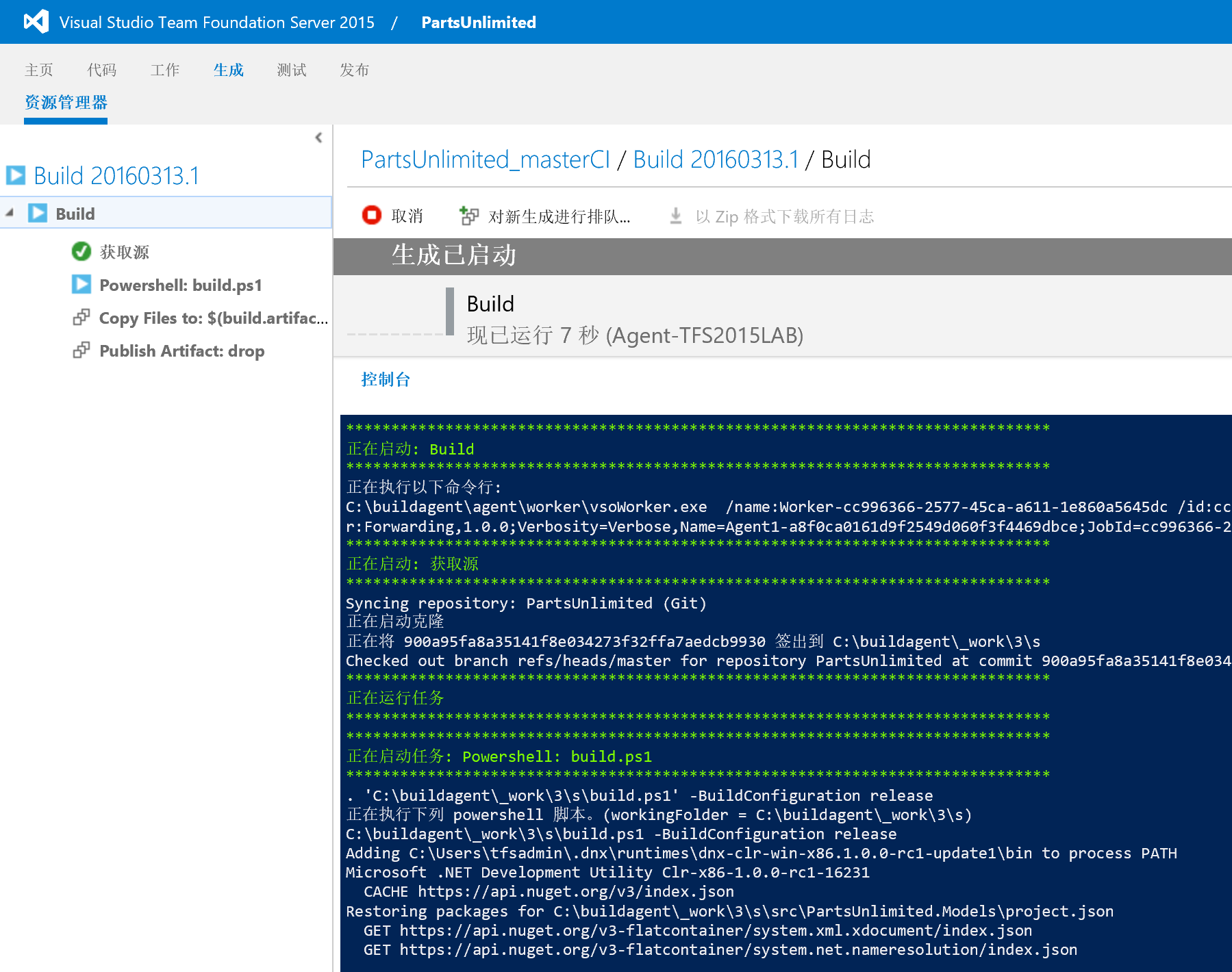Open the 测试 hub

tap(292, 70)
